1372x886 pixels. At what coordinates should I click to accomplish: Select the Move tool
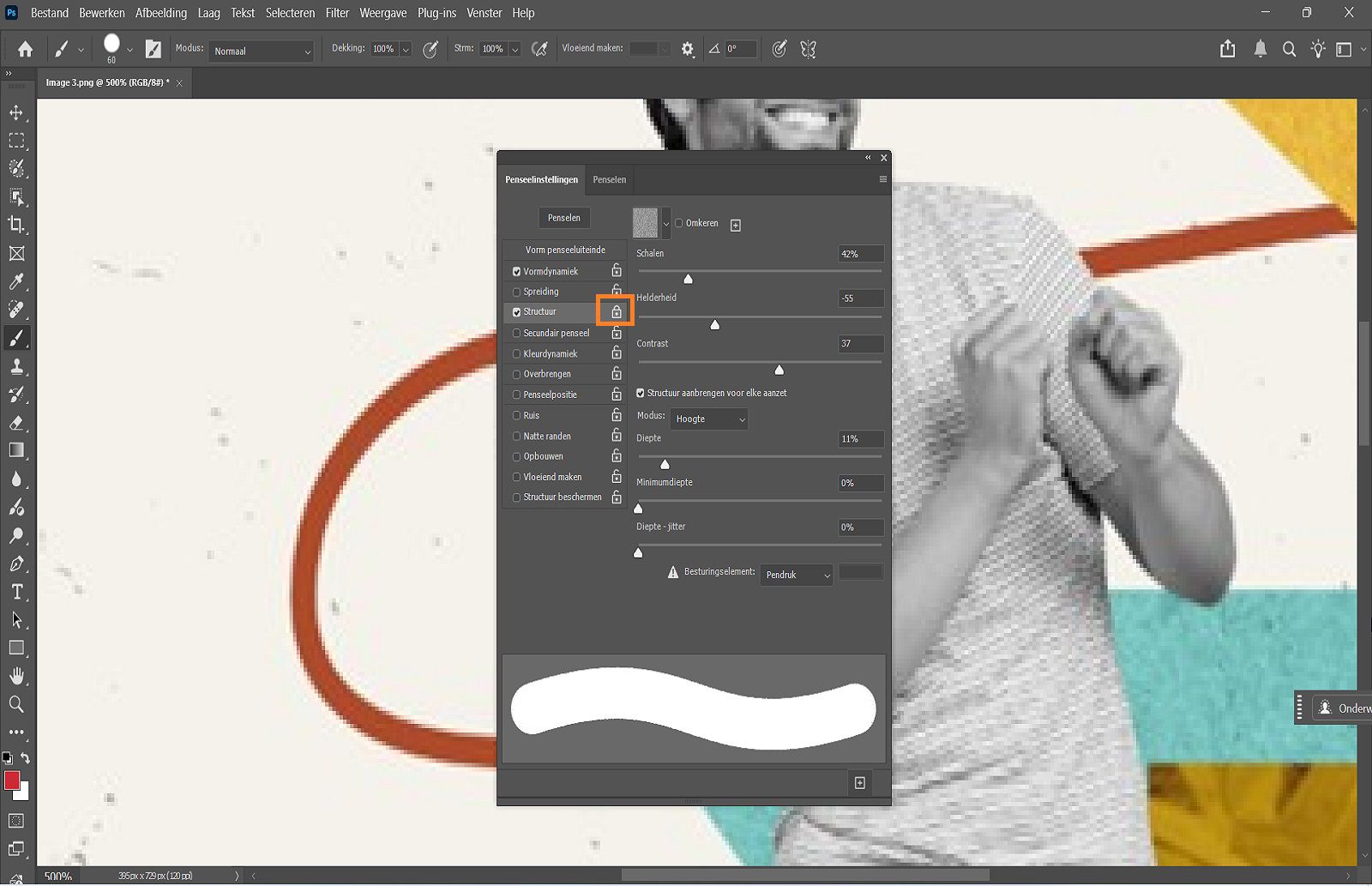(17, 112)
